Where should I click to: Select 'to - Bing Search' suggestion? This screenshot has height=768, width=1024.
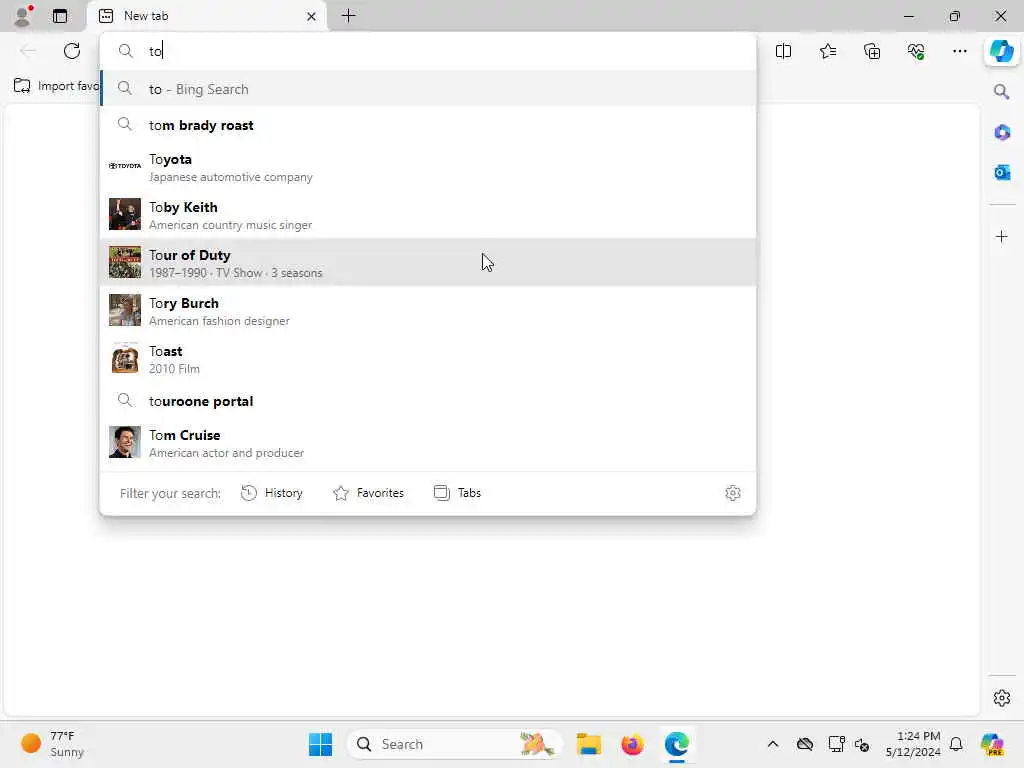428,89
